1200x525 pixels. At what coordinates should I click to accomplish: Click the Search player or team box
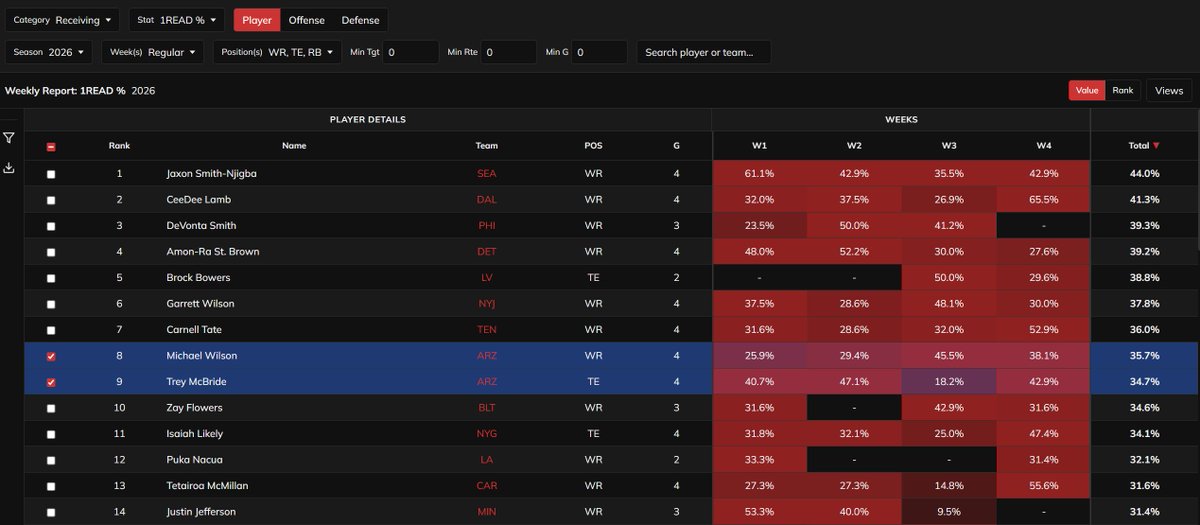[704, 52]
